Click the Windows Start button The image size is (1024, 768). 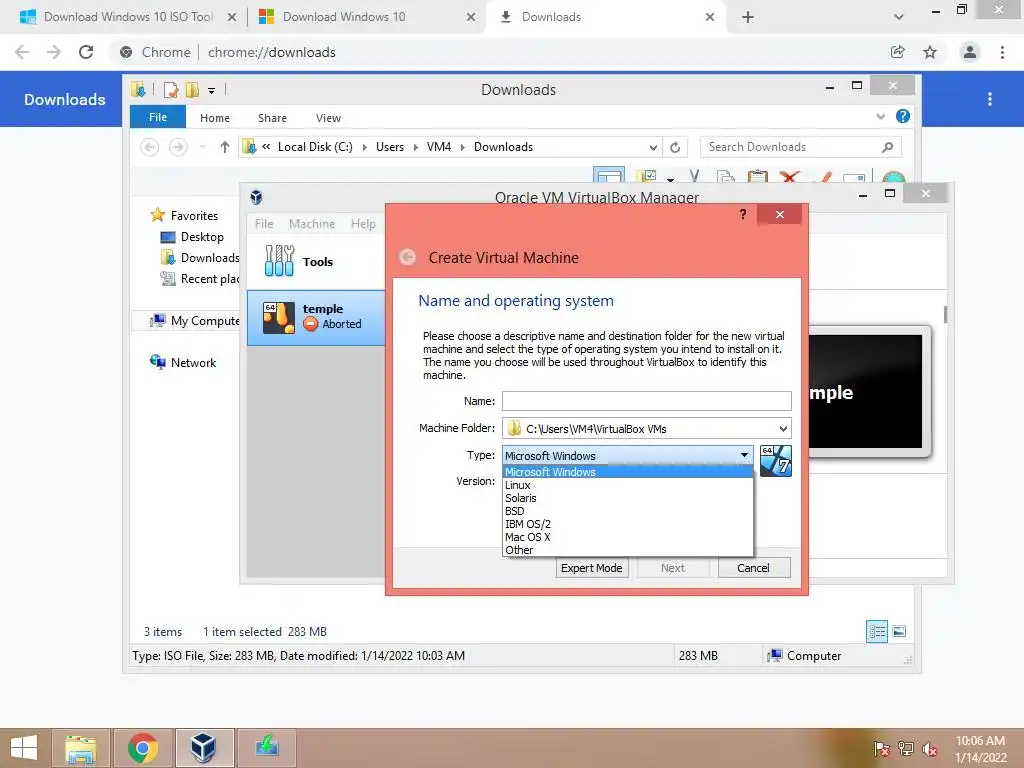[x=24, y=748]
